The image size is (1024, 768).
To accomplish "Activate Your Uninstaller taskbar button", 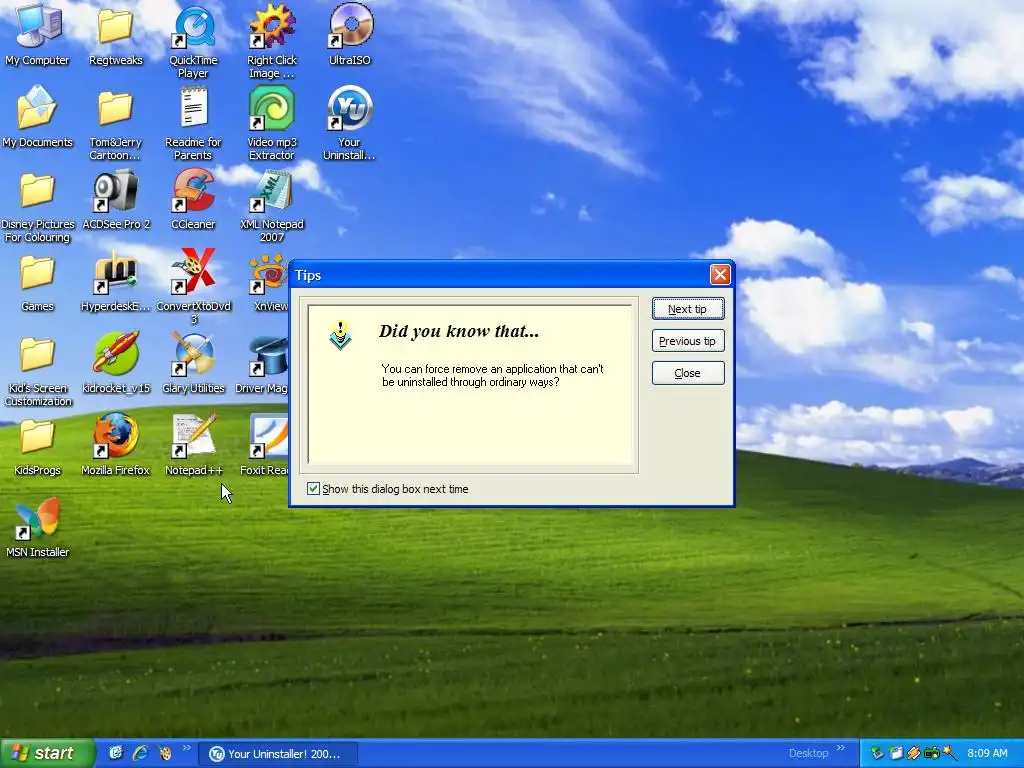I will [278, 754].
